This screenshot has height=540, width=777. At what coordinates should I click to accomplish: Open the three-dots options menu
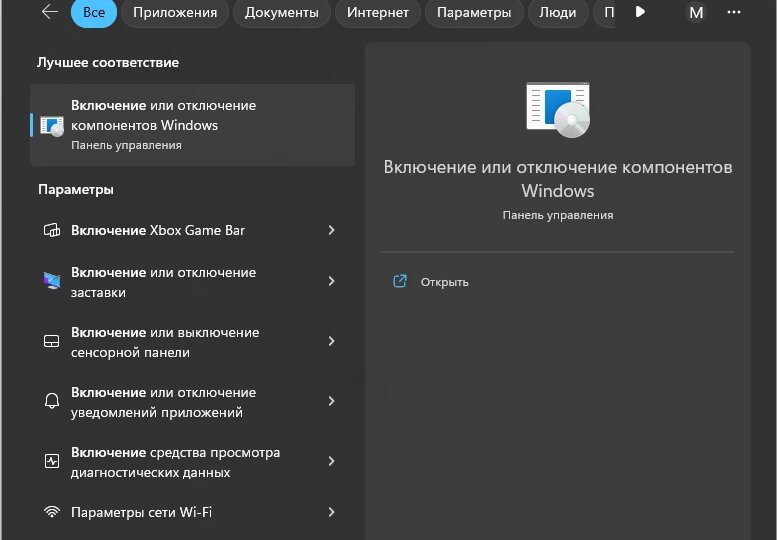(734, 12)
